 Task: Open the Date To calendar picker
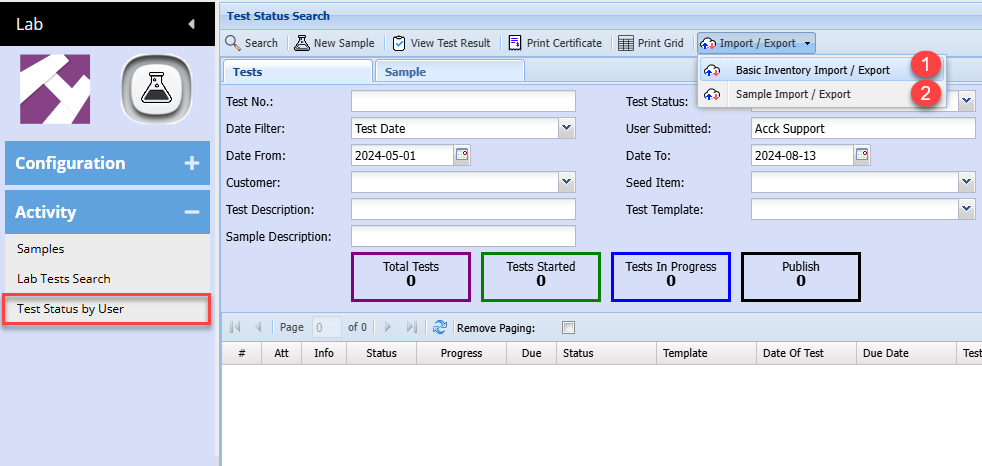click(862, 155)
